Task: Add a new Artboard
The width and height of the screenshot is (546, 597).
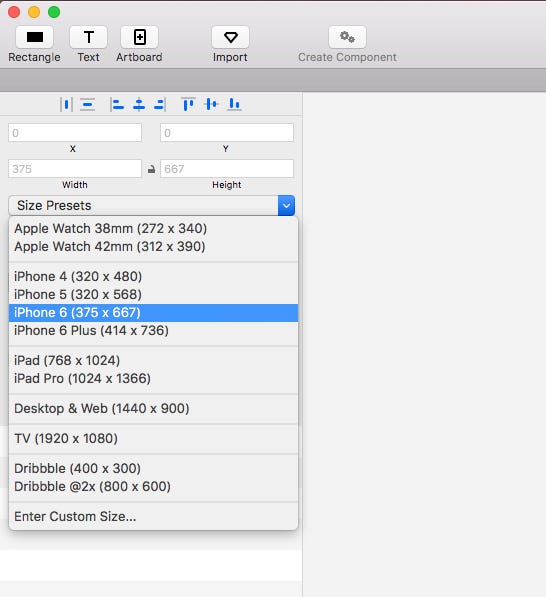Action: pos(139,37)
